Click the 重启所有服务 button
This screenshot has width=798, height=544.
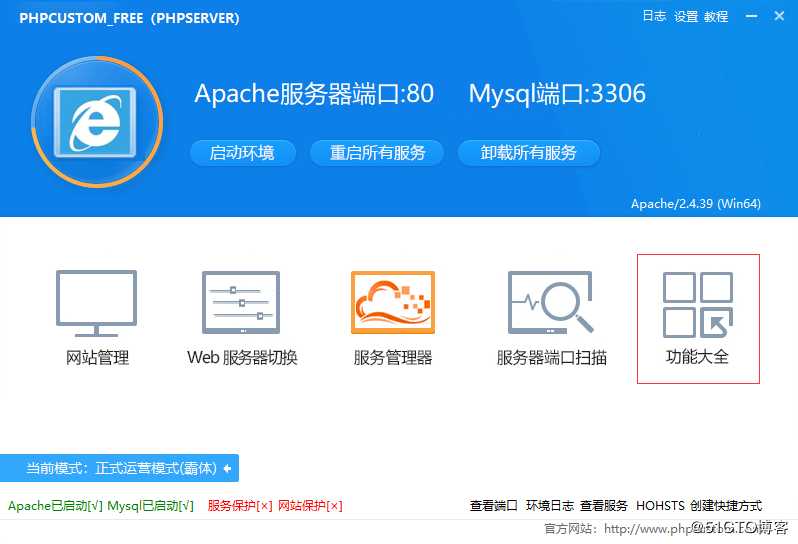[377, 153]
